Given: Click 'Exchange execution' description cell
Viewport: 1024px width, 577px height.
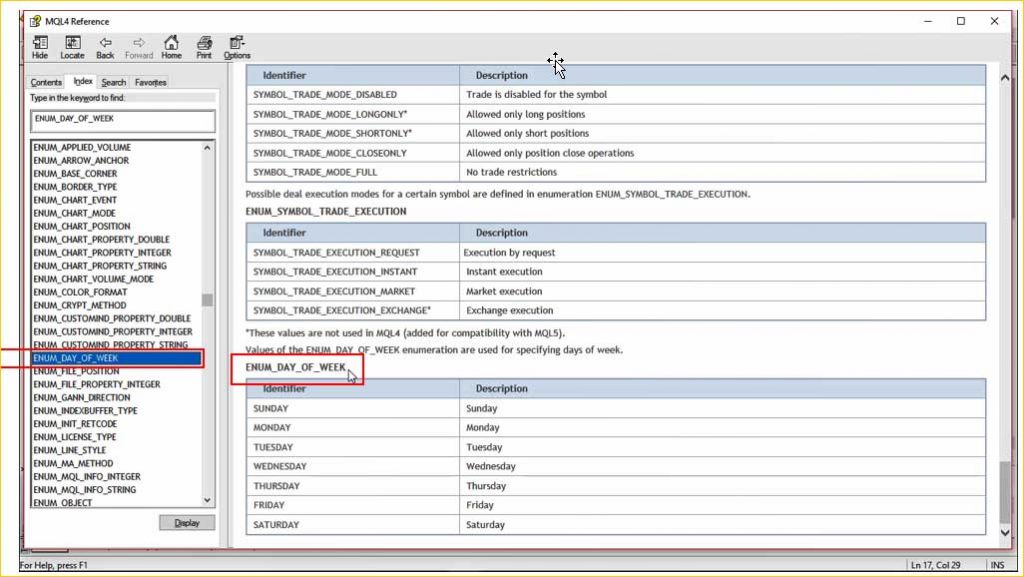Looking at the screenshot, I should [x=722, y=311].
